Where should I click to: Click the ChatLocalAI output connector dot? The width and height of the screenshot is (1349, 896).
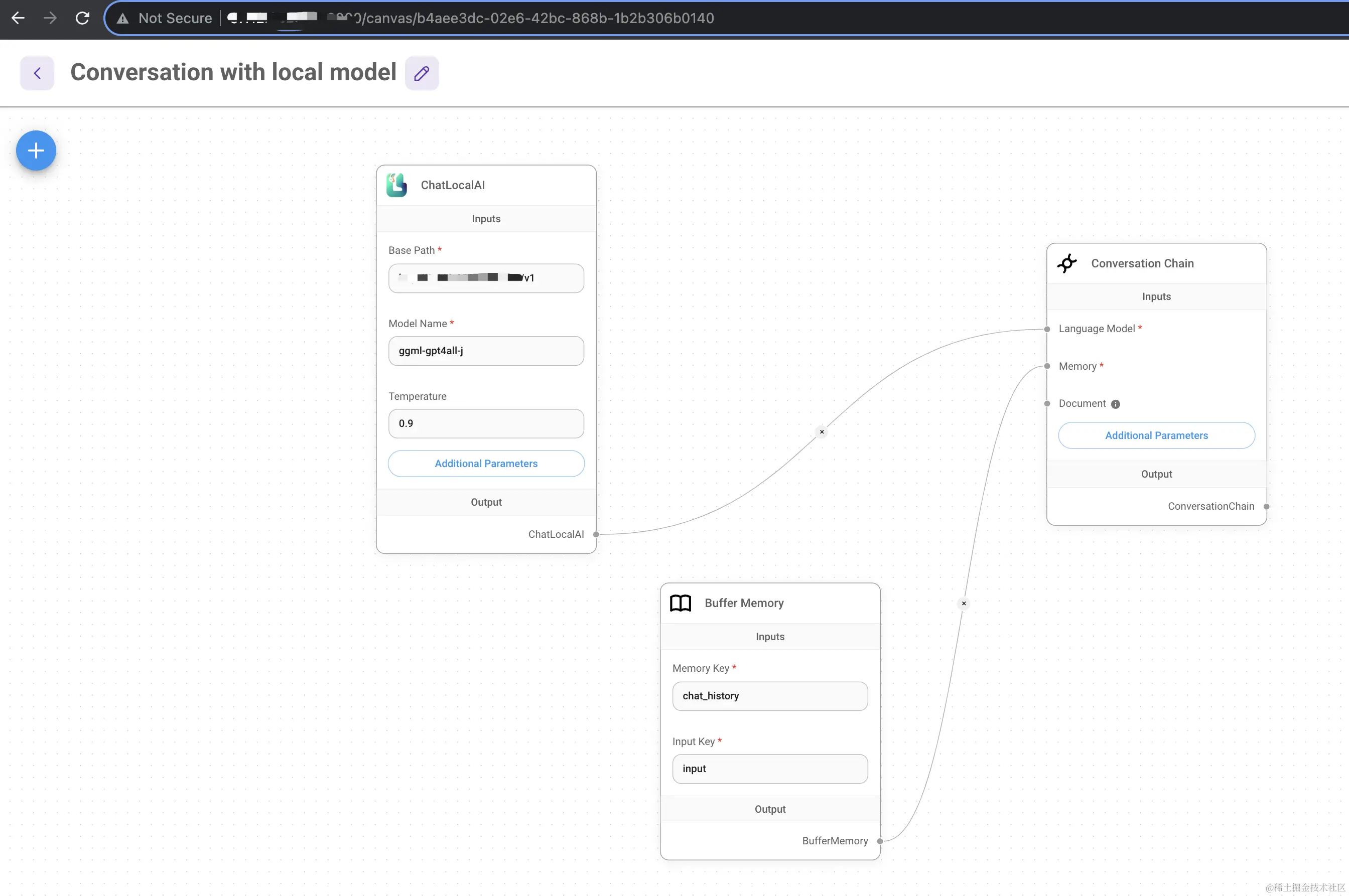click(596, 534)
